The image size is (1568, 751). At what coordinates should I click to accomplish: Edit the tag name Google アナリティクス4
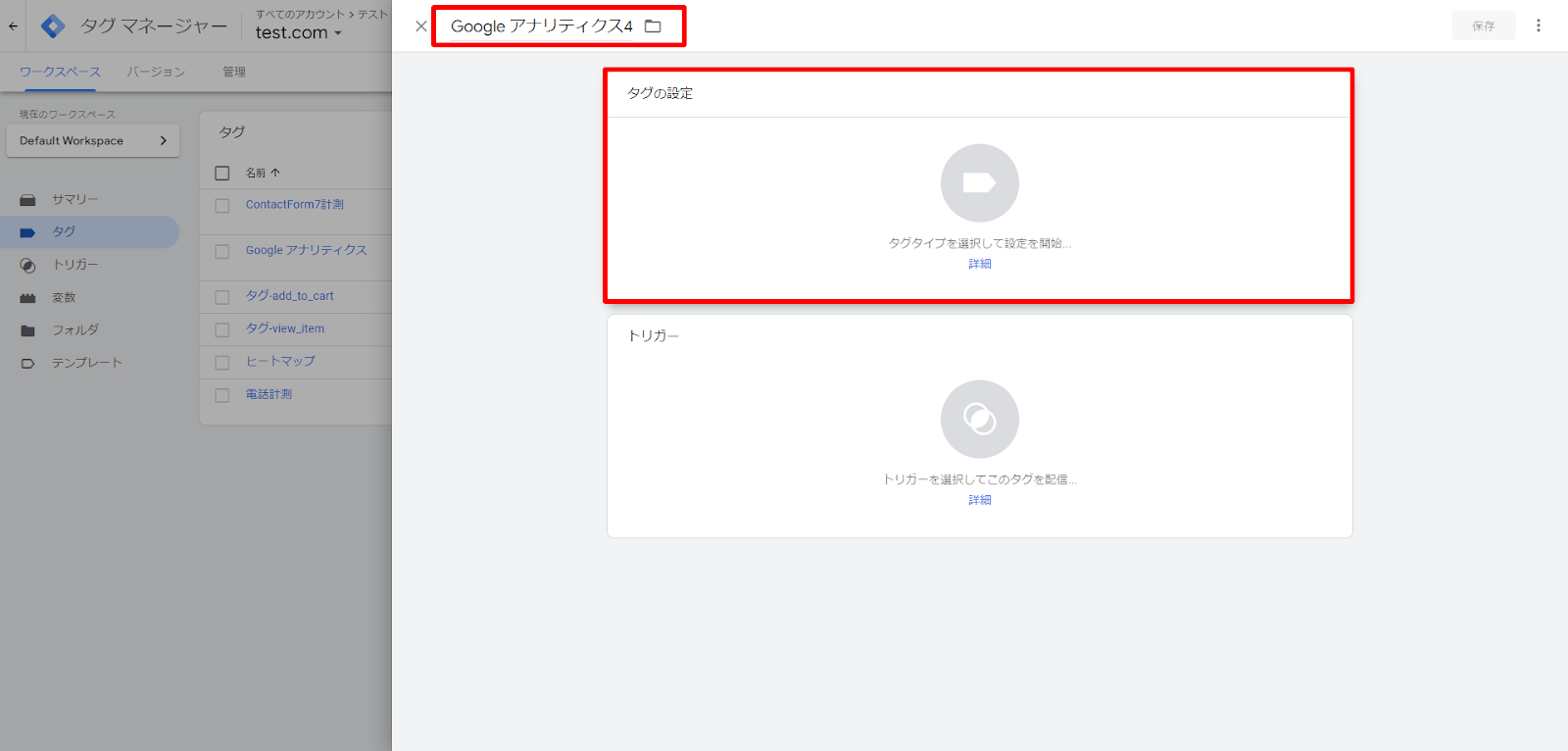541,26
